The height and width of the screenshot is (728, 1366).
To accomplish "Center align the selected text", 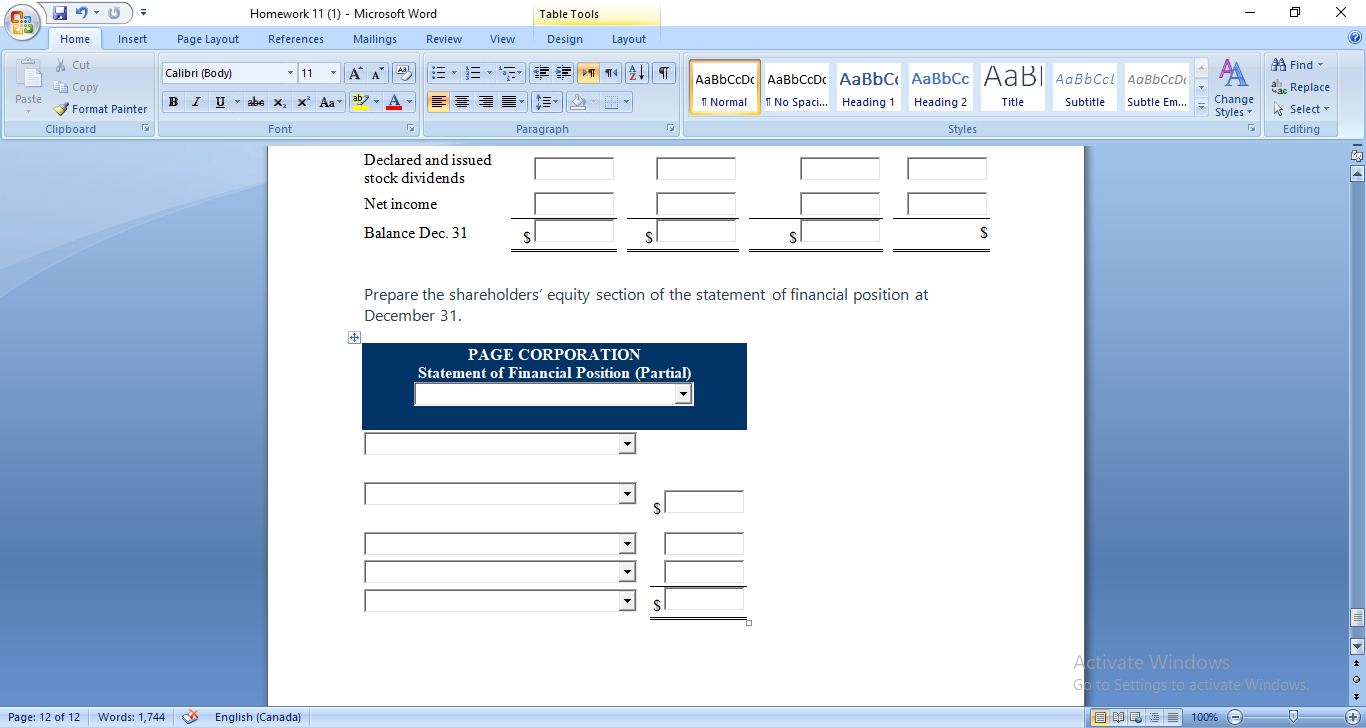I will pyautogui.click(x=462, y=102).
